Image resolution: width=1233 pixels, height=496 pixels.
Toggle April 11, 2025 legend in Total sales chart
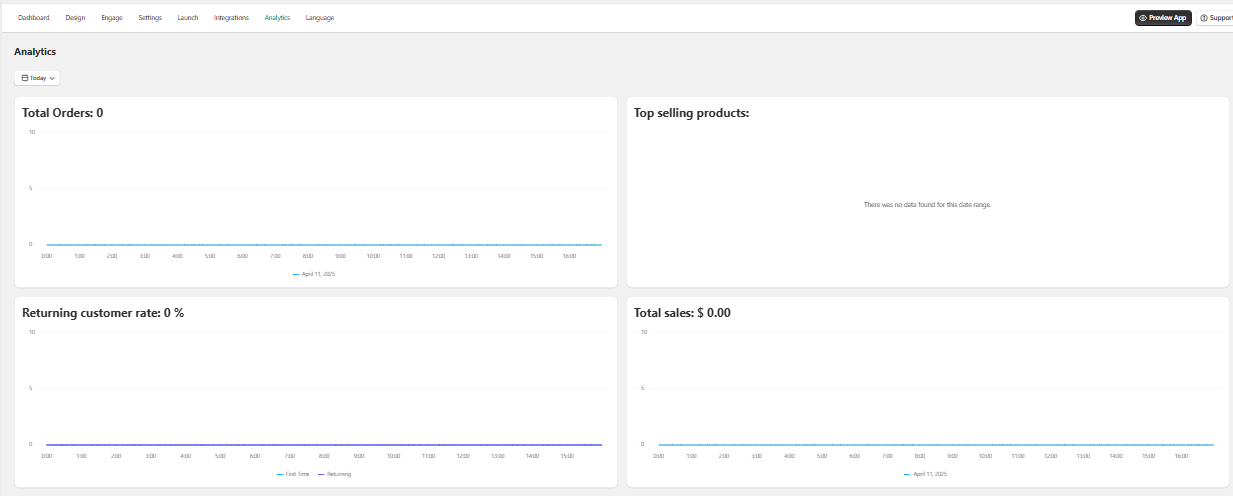click(x=926, y=474)
